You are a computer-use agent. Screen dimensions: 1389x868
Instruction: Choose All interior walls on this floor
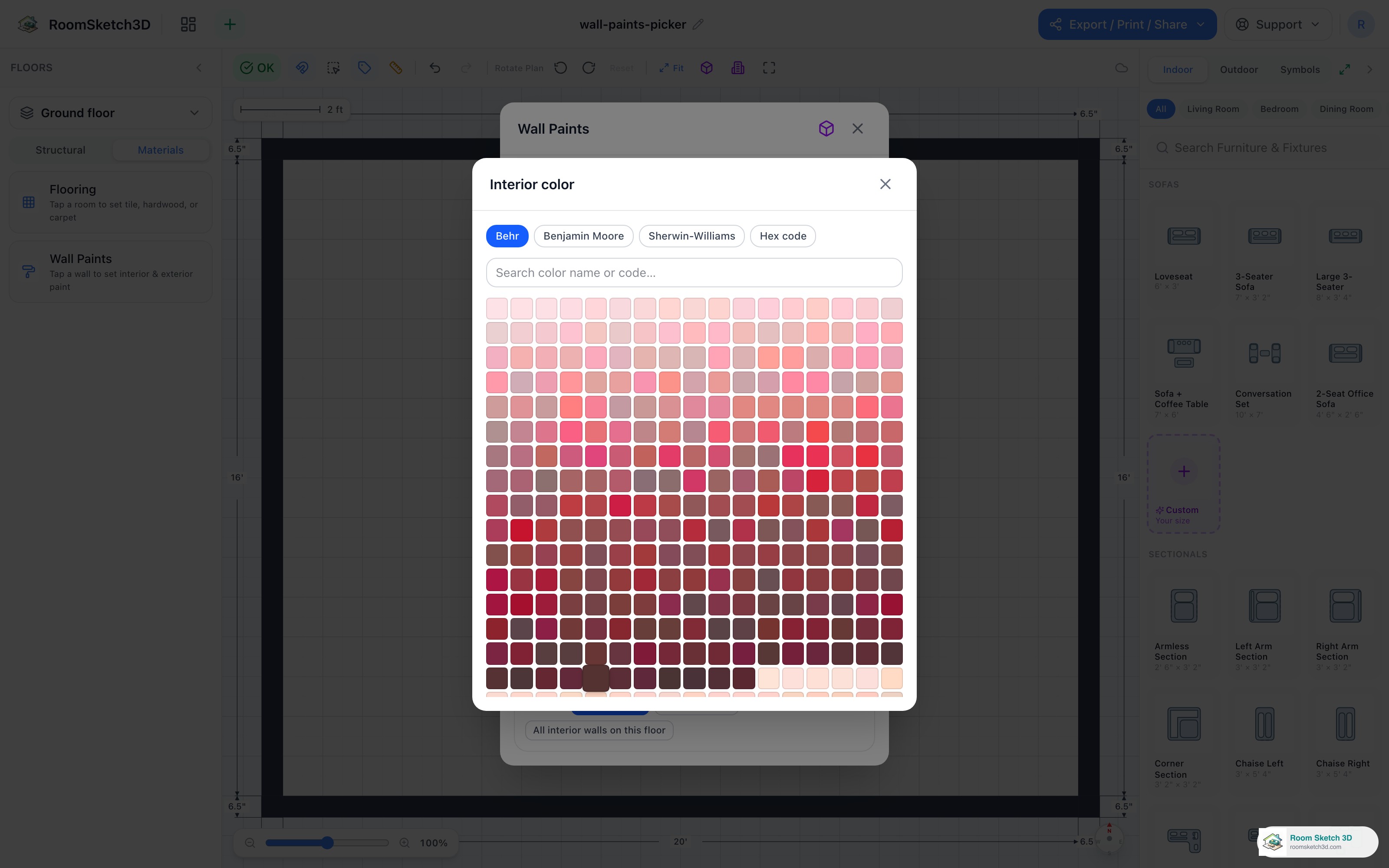tap(599, 730)
